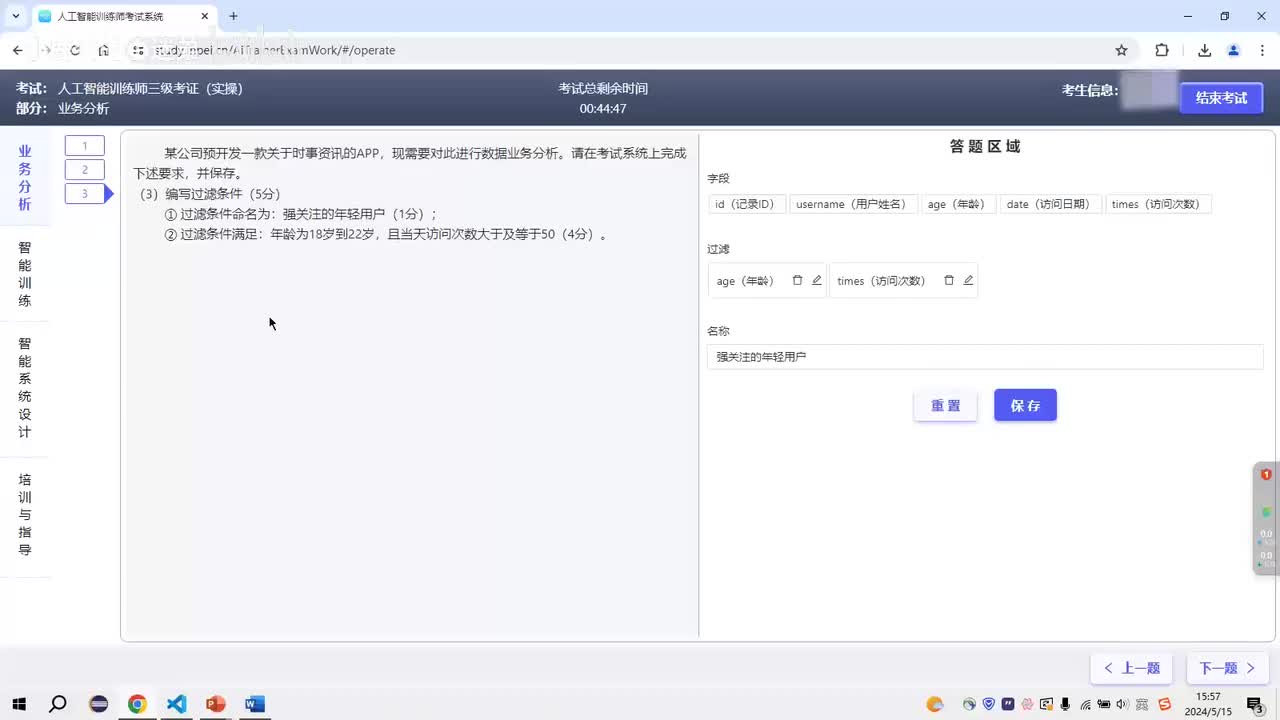Expand the tab search dropdown arrow
Image resolution: width=1280 pixels, height=720 pixels.
(x=15, y=16)
